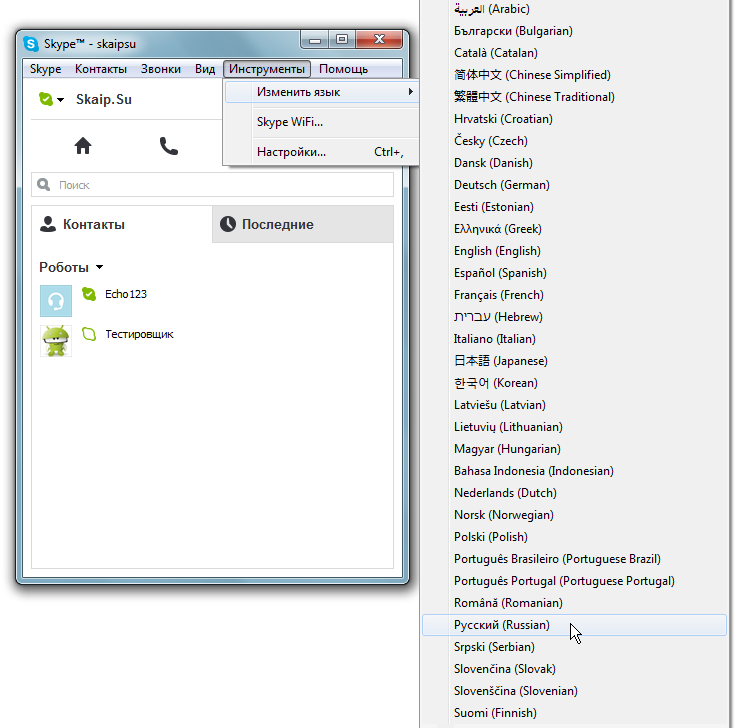Select English (English) from language list

(496, 251)
